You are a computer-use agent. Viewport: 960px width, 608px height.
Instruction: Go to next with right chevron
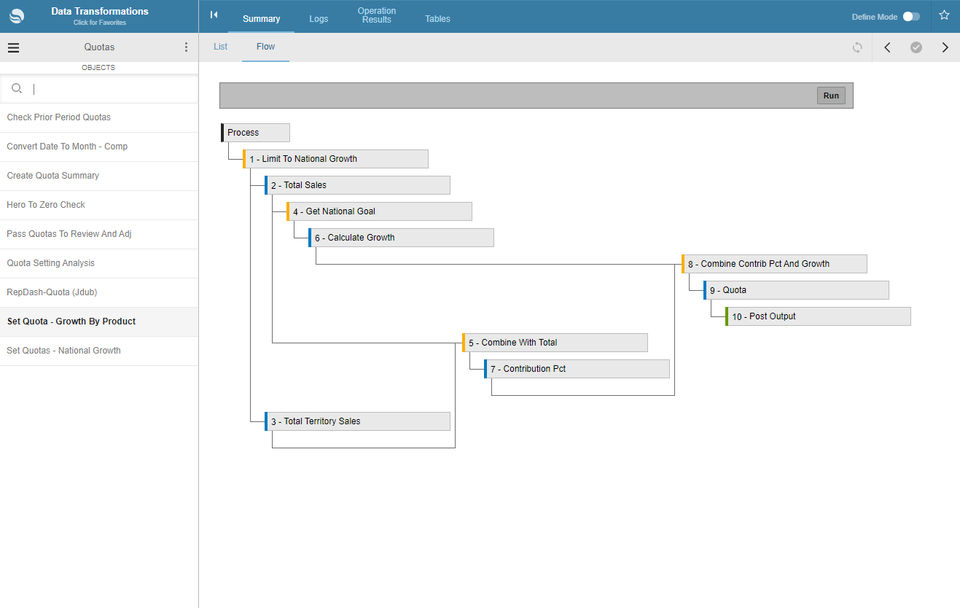945,47
